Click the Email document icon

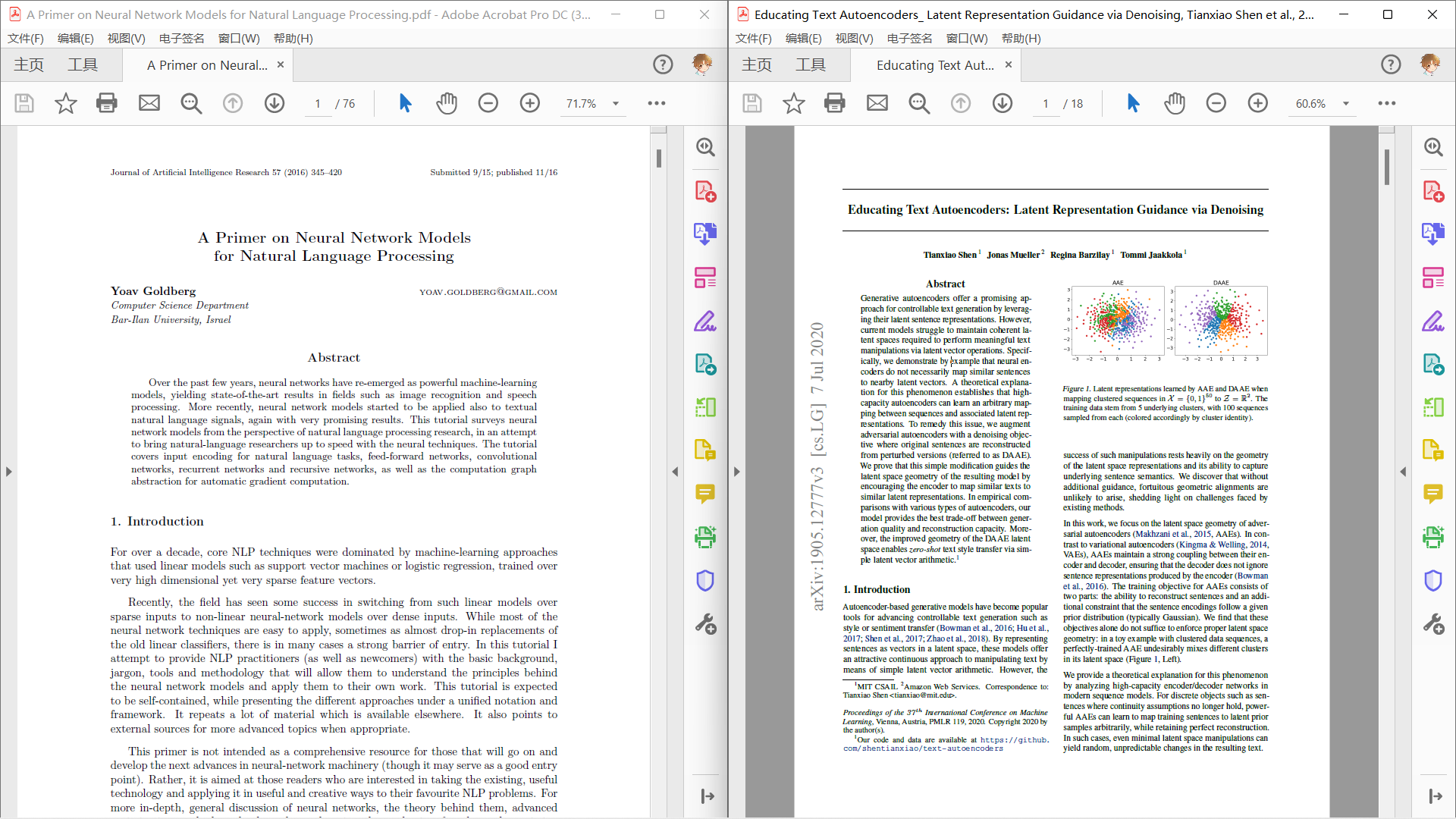tap(149, 103)
